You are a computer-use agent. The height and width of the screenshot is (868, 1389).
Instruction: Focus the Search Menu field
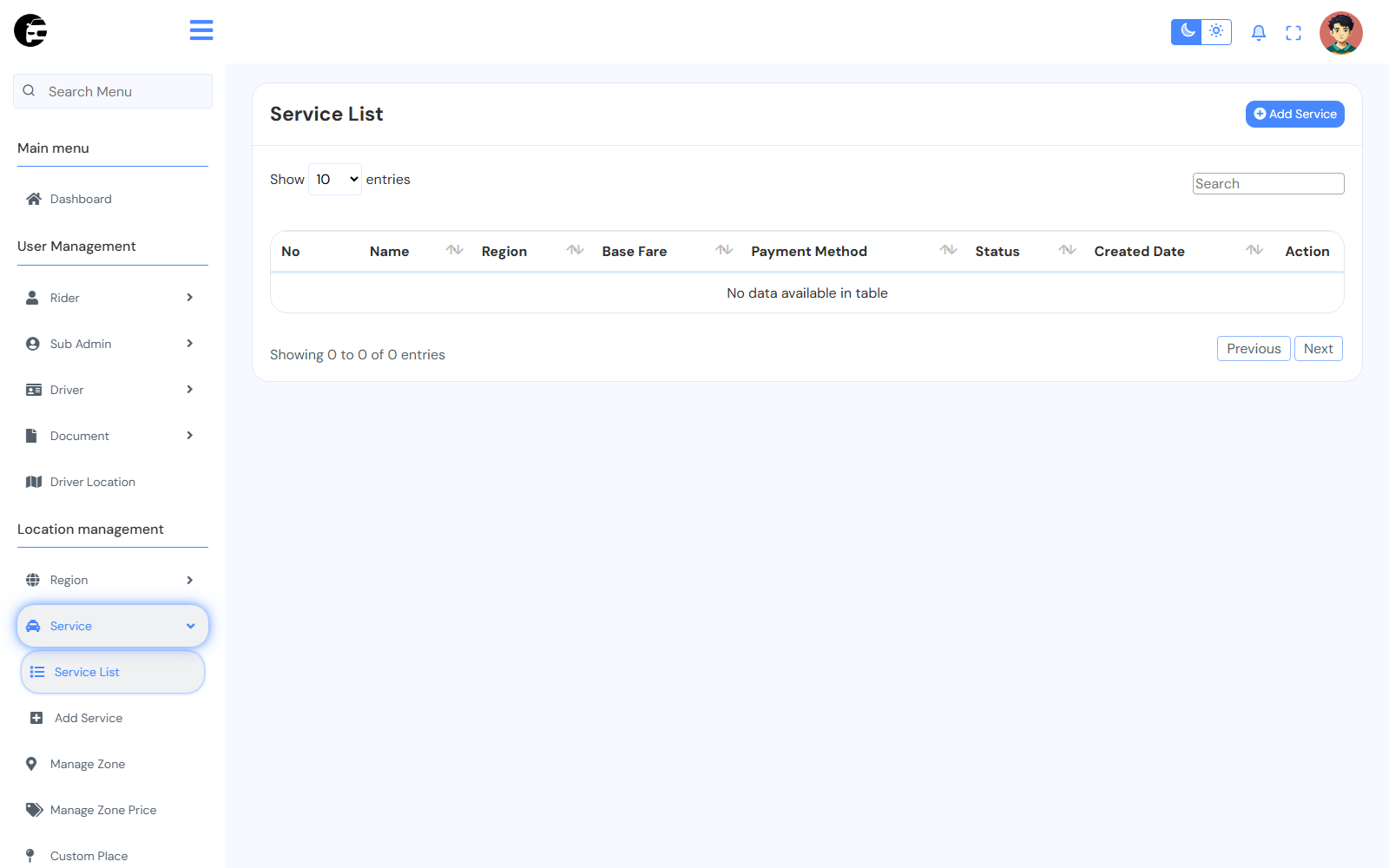coord(113,91)
